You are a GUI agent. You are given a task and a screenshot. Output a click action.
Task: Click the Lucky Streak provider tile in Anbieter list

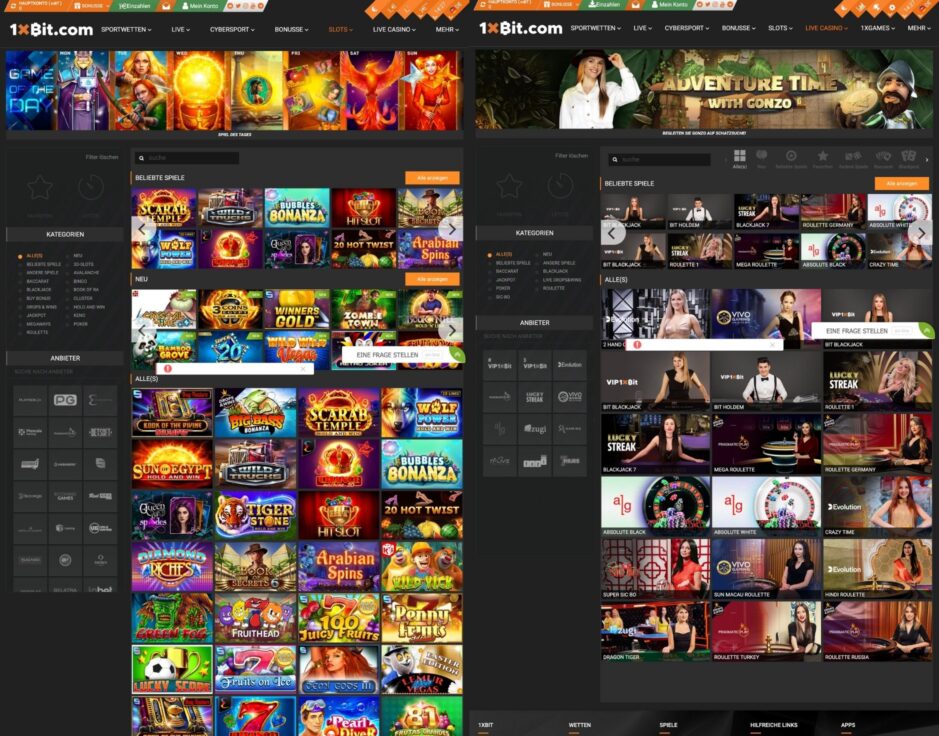coord(535,396)
